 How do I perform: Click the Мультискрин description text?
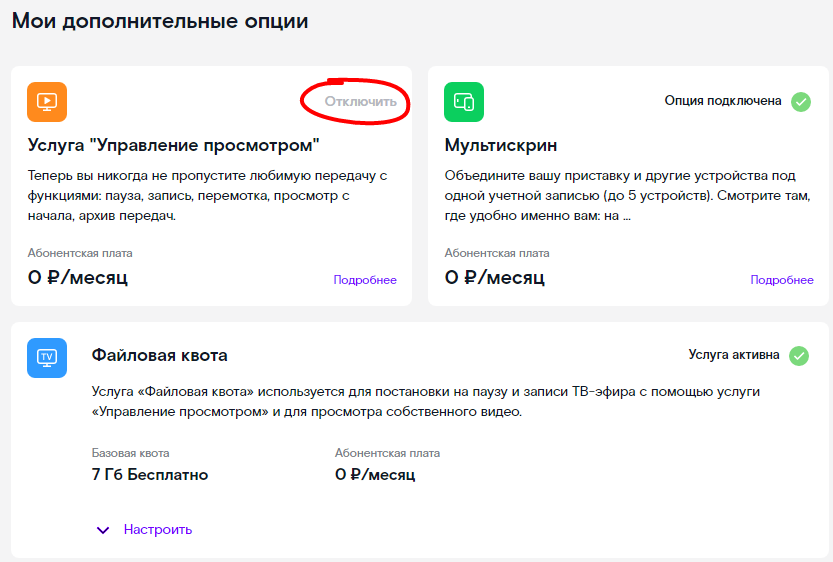tap(627, 195)
